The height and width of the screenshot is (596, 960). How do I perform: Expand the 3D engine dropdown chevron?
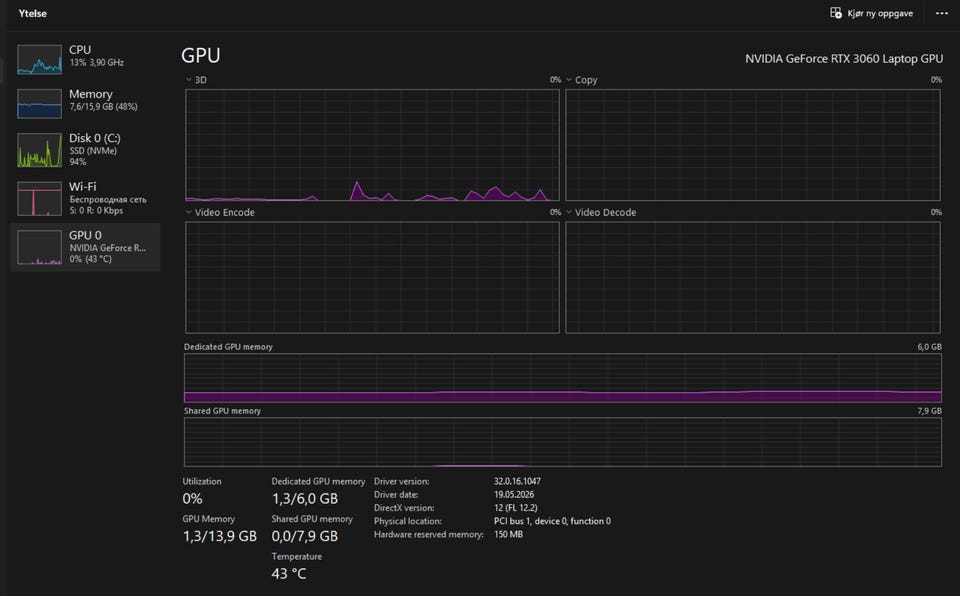[189, 80]
